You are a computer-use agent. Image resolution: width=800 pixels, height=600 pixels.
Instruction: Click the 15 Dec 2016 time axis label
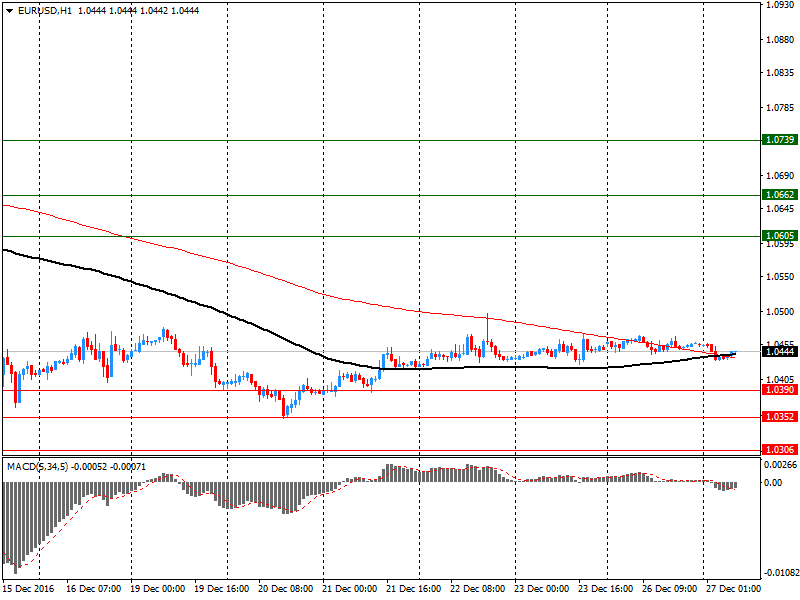pyautogui.click(x=28, y=589)
